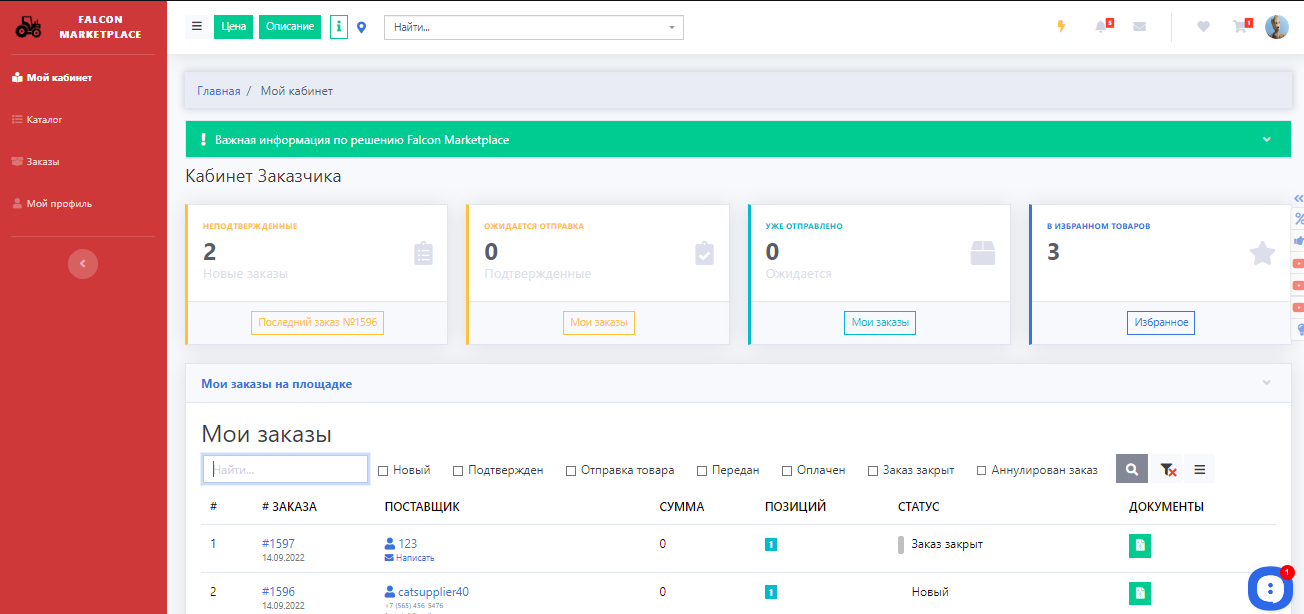1304x614 pixels.
Task: Click the hamburger menu icon in top bar
Action: tap(197, 27)
